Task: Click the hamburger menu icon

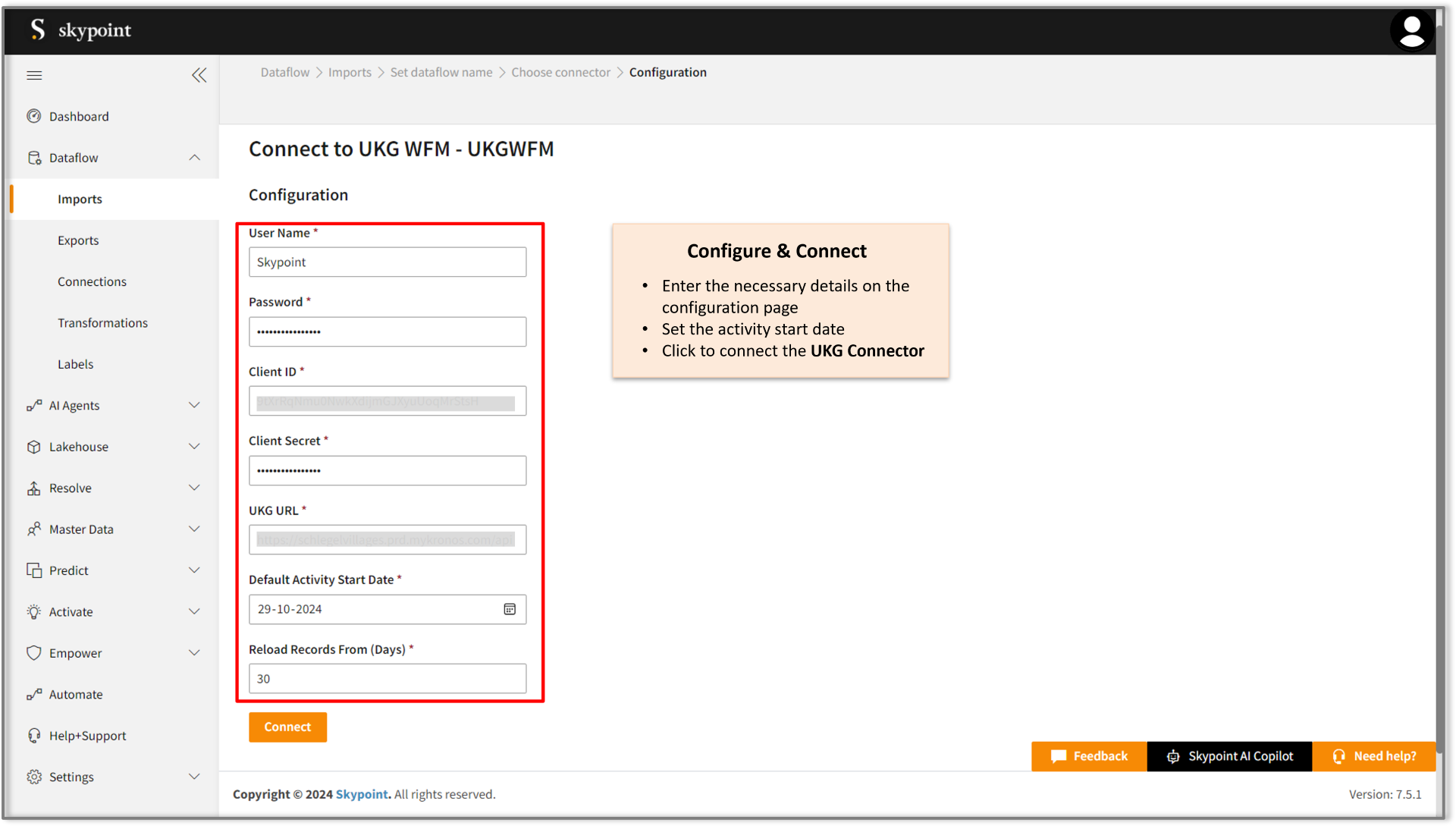Action: 34,75
